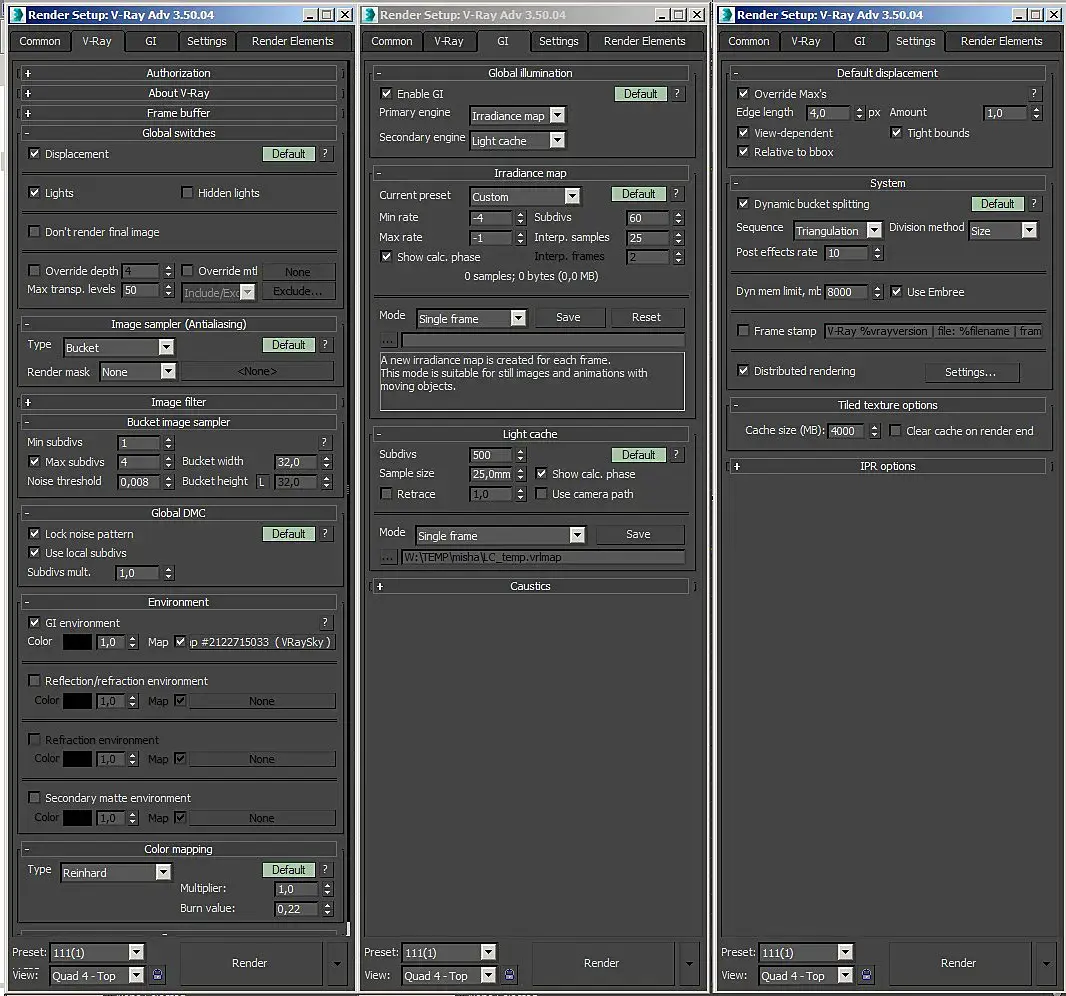Viewport: 1066px width, 996px height.
Task: Click the help ? icon in Global switches
Action: coord(325,154)
